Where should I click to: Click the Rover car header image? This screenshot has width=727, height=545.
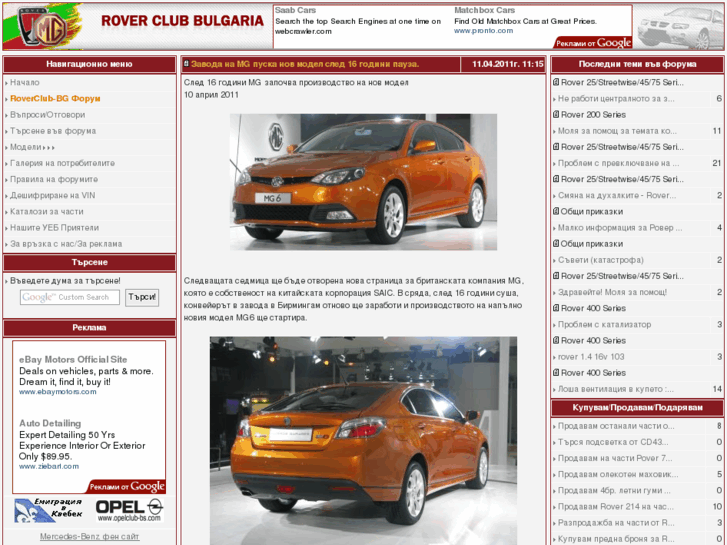tap(679, 26)
